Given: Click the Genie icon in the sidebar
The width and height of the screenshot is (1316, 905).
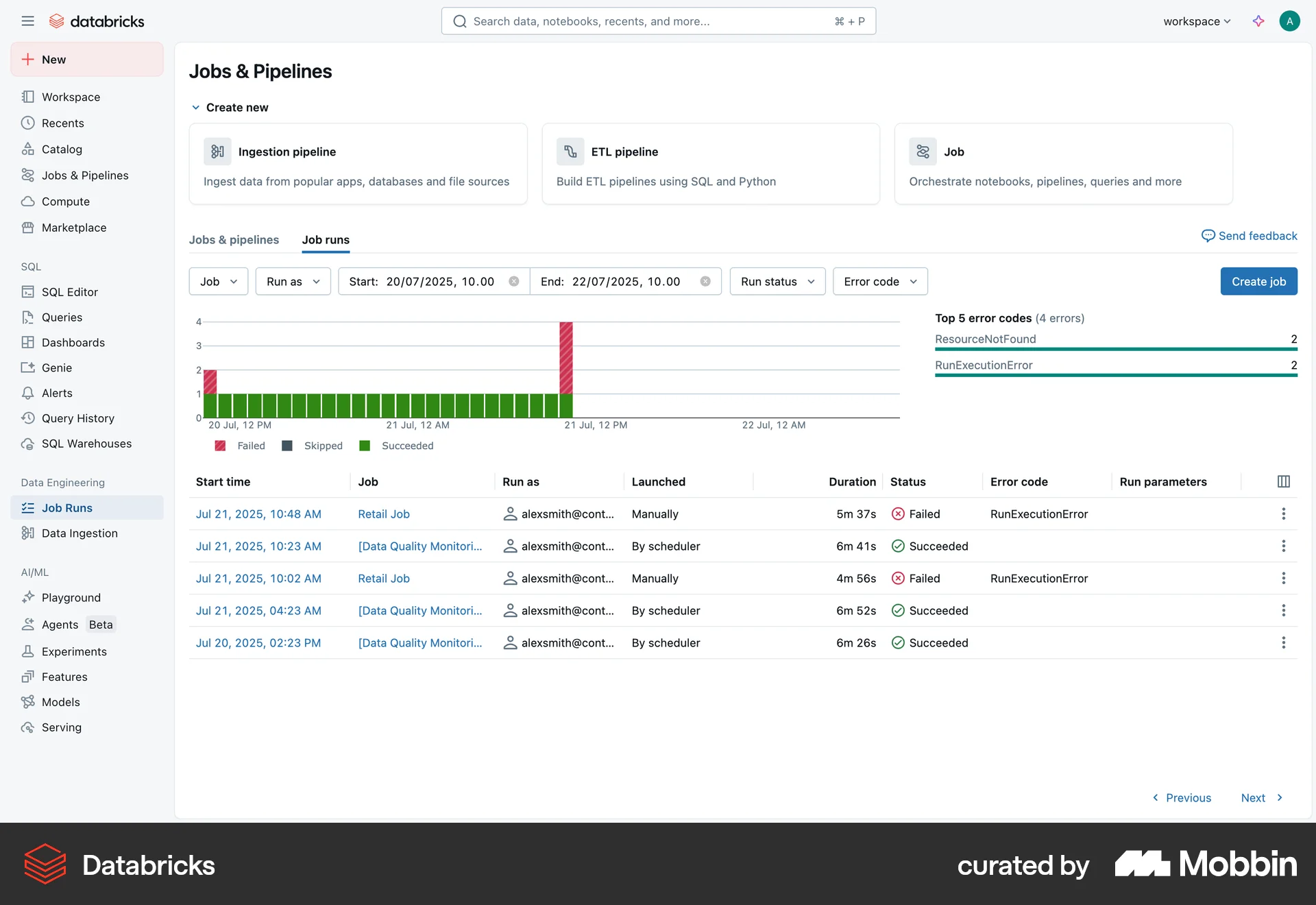Looking at the screenshot, I should (28, 367).
